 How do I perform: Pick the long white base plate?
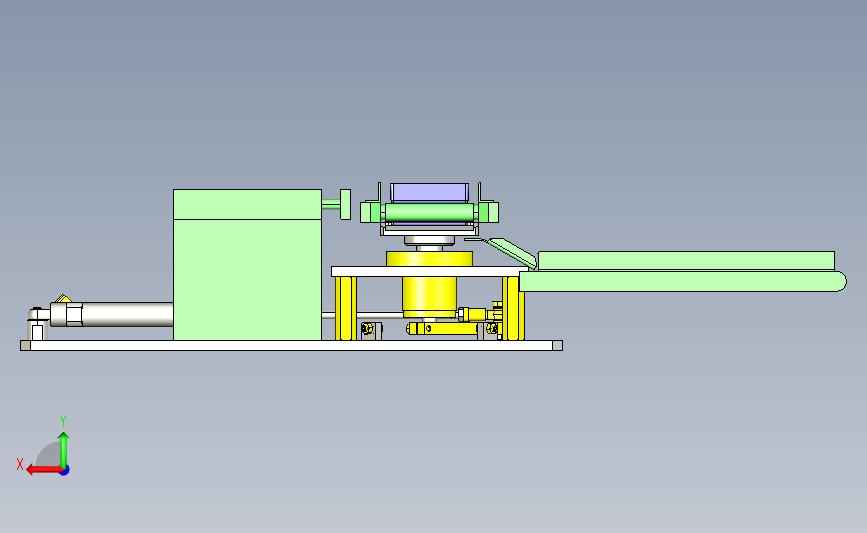click(291, 346)
